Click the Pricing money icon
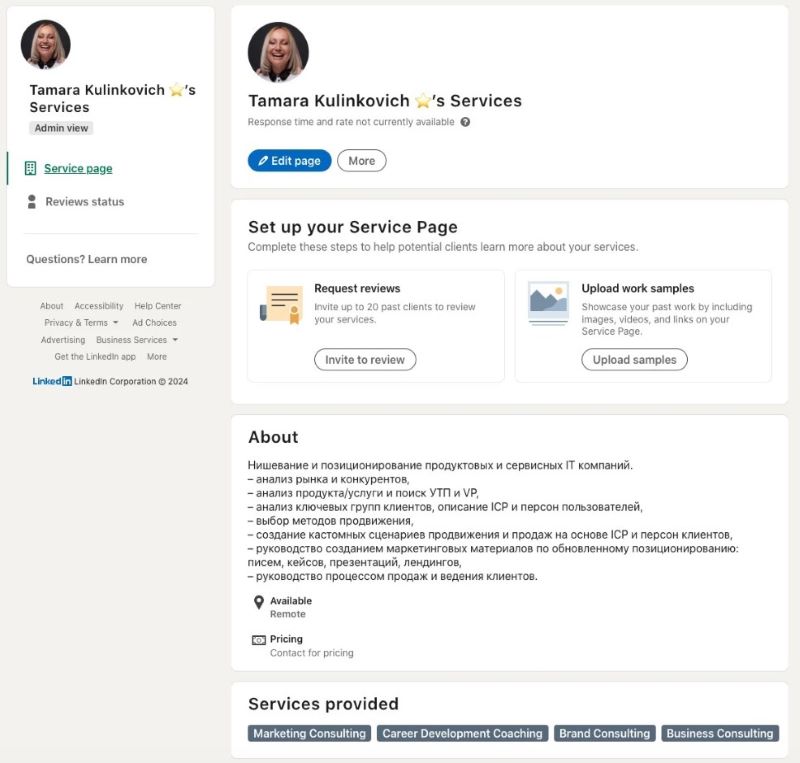Viewport: 800px width, 763px height. pyautogui.click(x=259, y=640)
